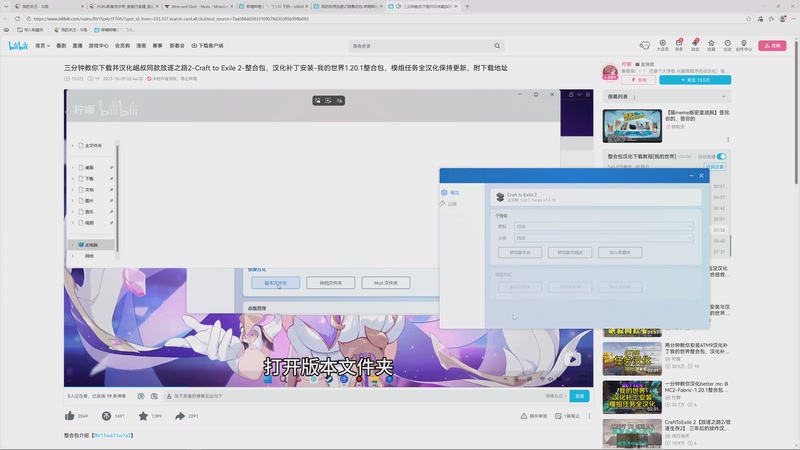Expand the 弹幕列表 panel chevron
The width and height of the screenshot is (800, 450).
[x=723, y=96]
